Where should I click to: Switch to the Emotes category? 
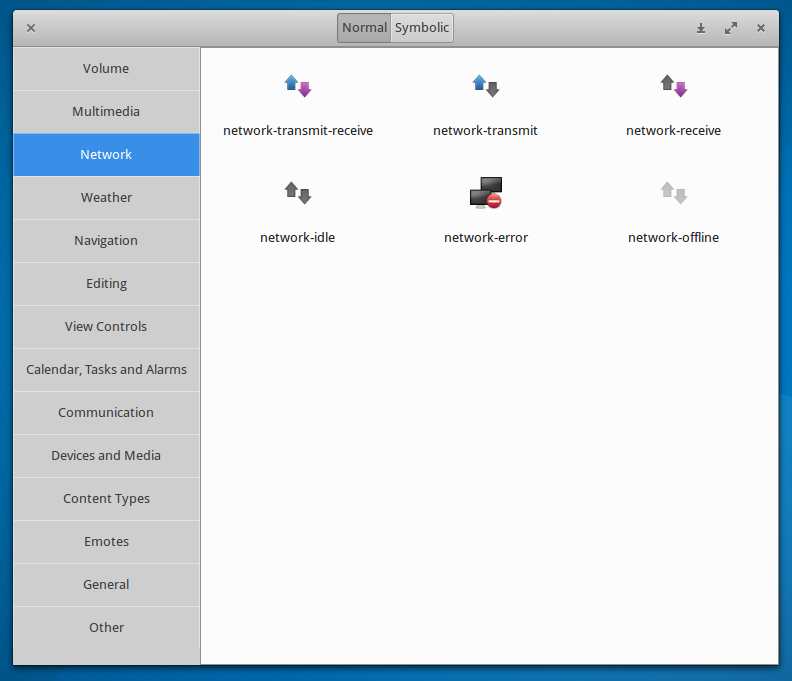(x=106, y=542)
